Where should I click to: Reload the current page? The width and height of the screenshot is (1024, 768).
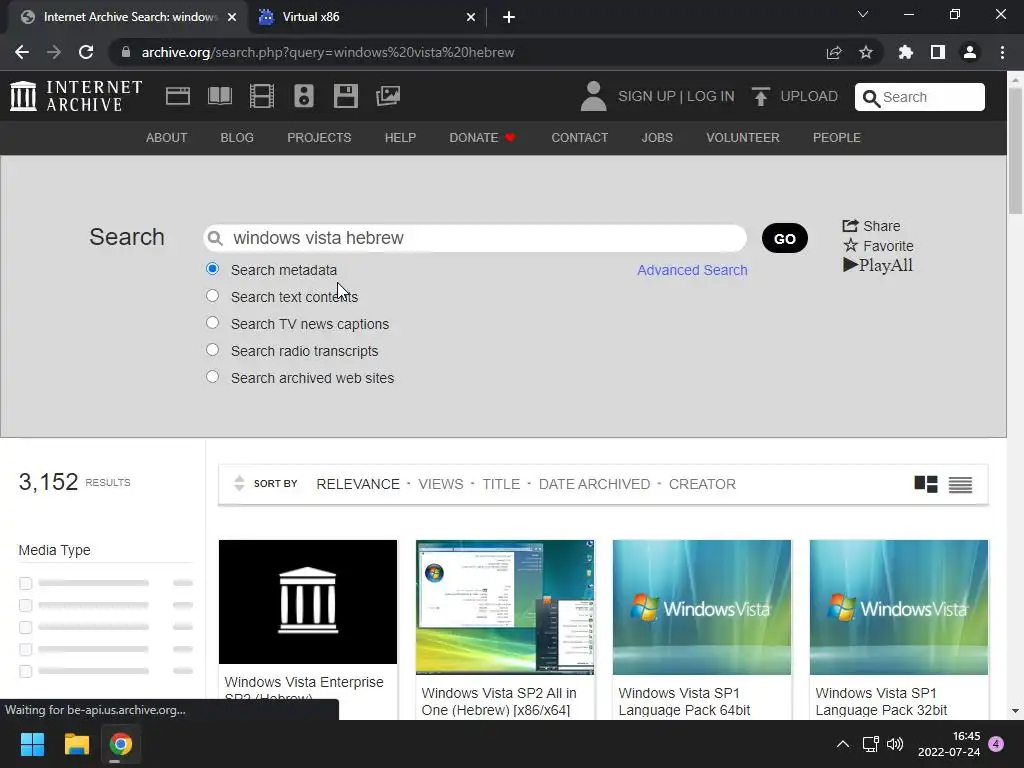click(x=86, y=52)
